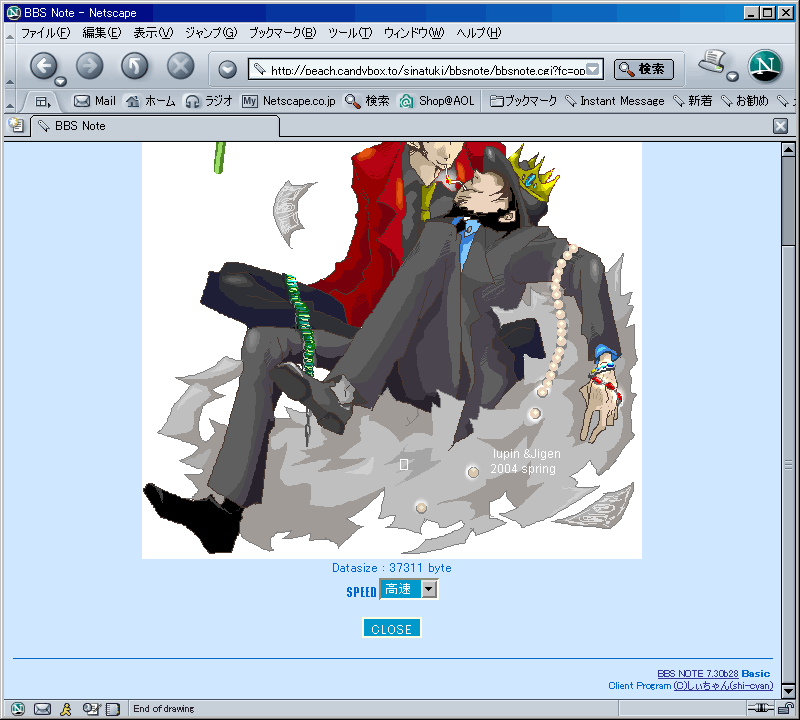
Task: Open the 編集(E) menu
Action: 102,33
